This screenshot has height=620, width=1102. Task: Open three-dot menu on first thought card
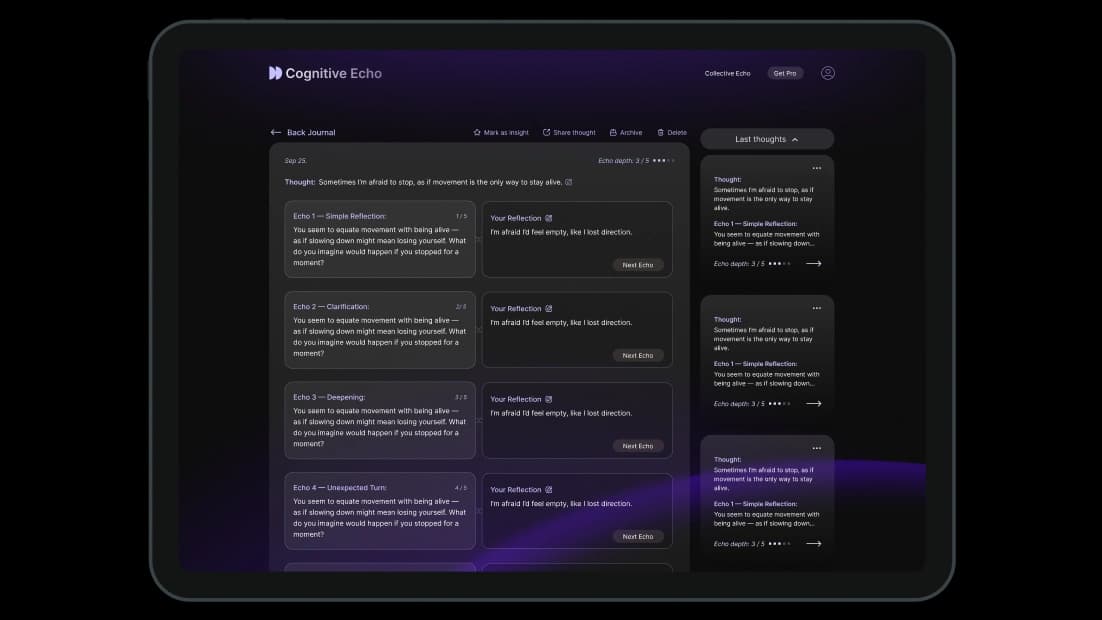(816, 168)
